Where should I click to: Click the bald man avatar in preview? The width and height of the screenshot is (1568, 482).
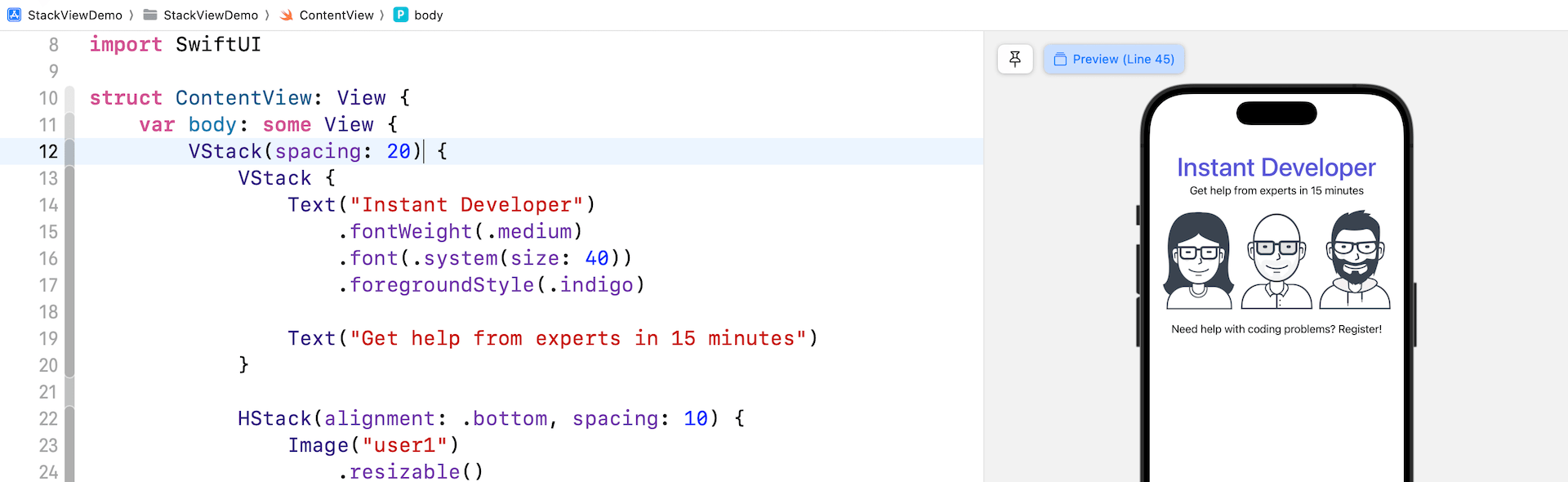click(x=1276, y=261)
